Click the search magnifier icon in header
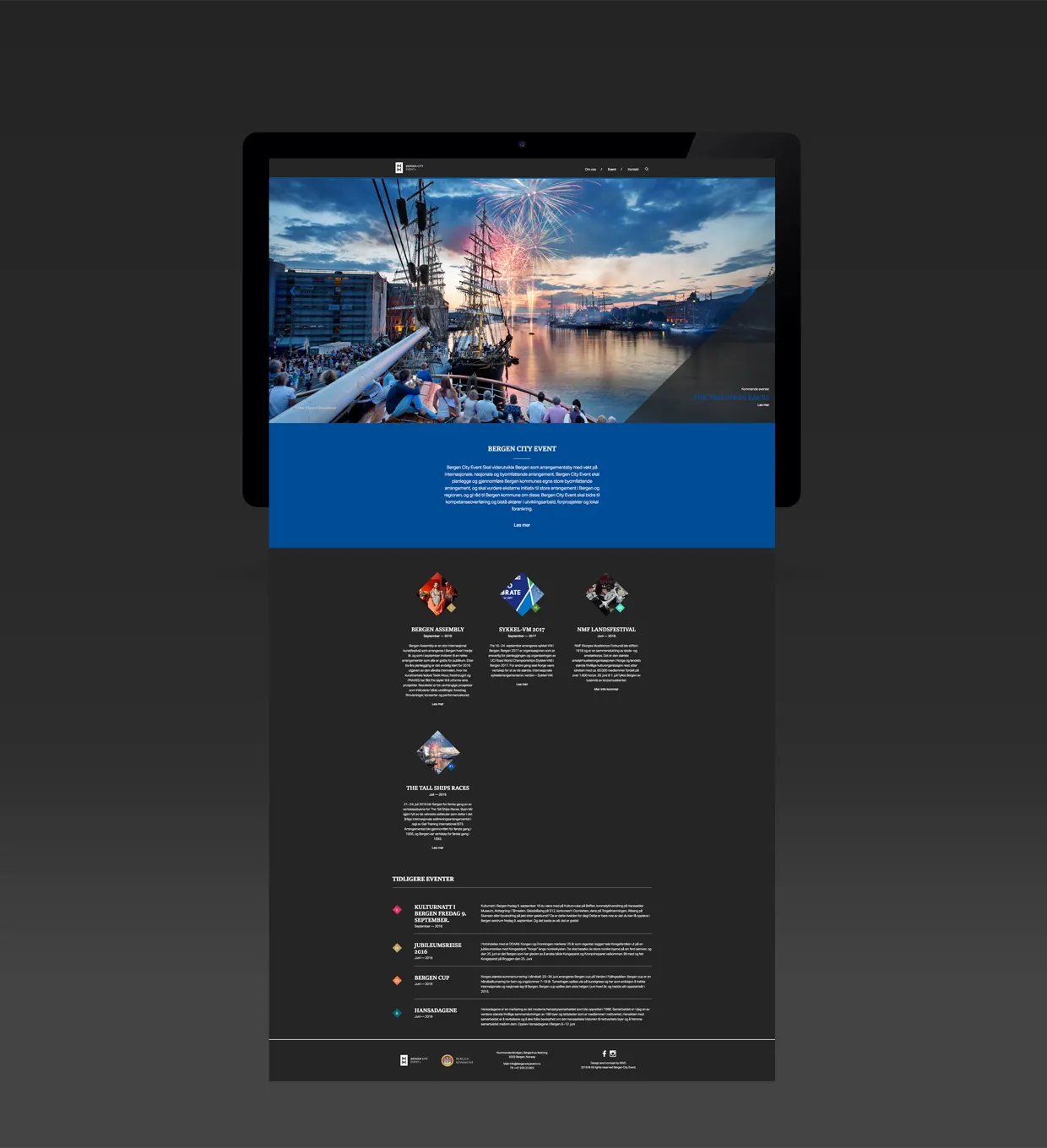The height and width of the screenshot is (1148, 1047). (x=647, y=169)
